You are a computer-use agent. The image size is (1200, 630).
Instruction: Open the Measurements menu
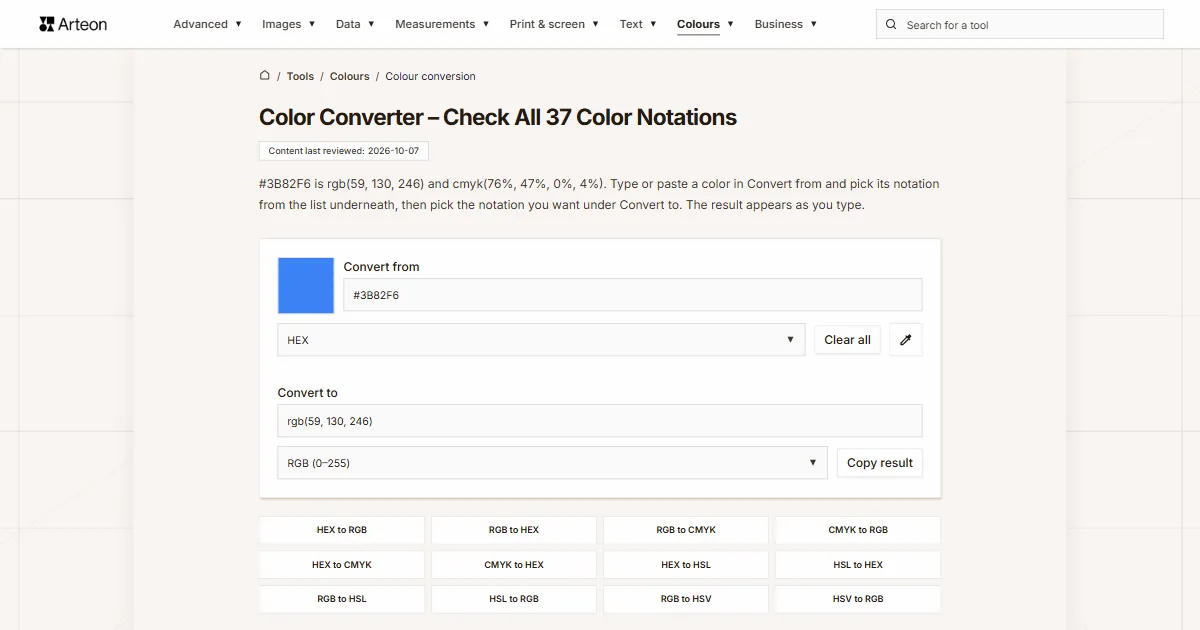coord(442,24)
